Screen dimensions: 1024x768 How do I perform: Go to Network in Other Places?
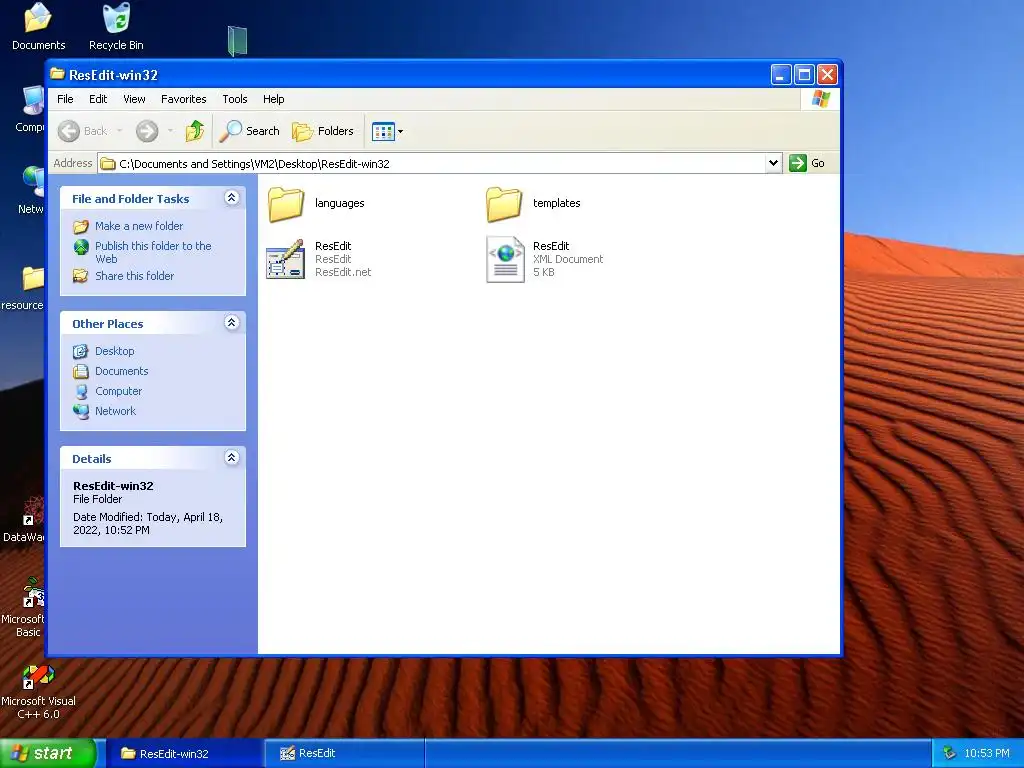click(x=116, y=411)
